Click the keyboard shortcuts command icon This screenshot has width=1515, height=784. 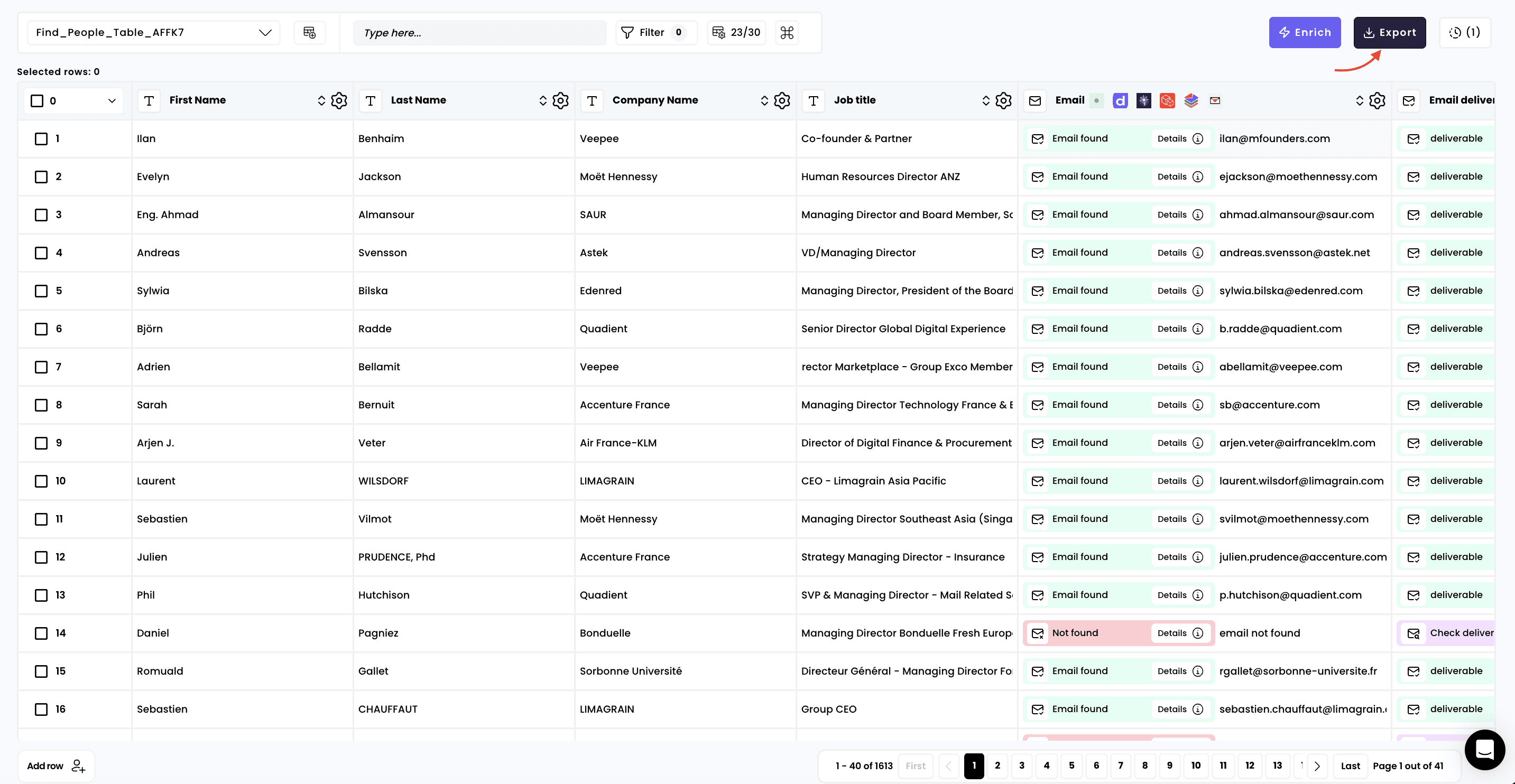787,32
